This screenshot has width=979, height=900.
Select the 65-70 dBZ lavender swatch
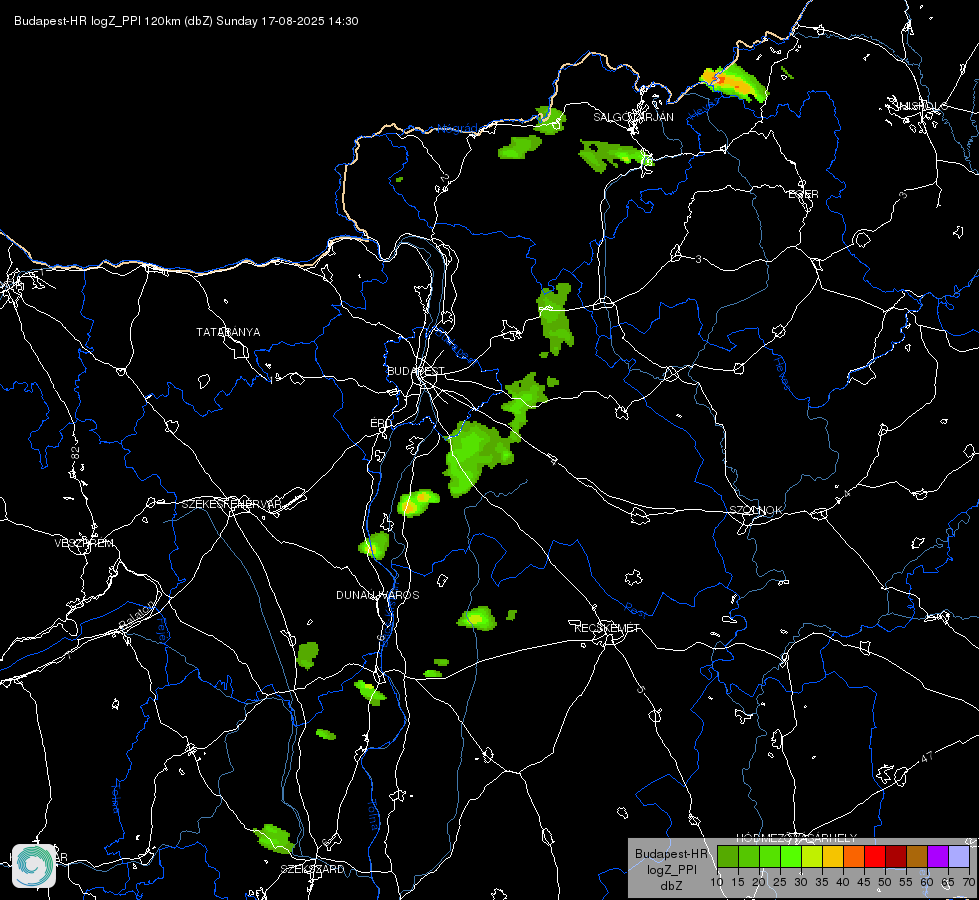click(958, 857)
